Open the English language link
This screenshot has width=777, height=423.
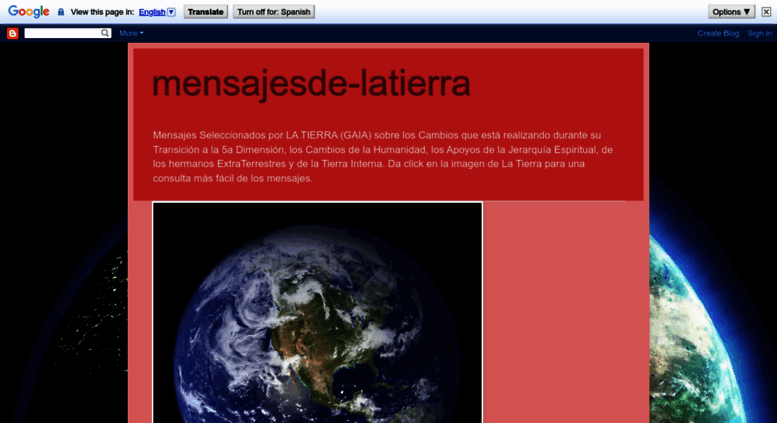click(x=152, y=12)
